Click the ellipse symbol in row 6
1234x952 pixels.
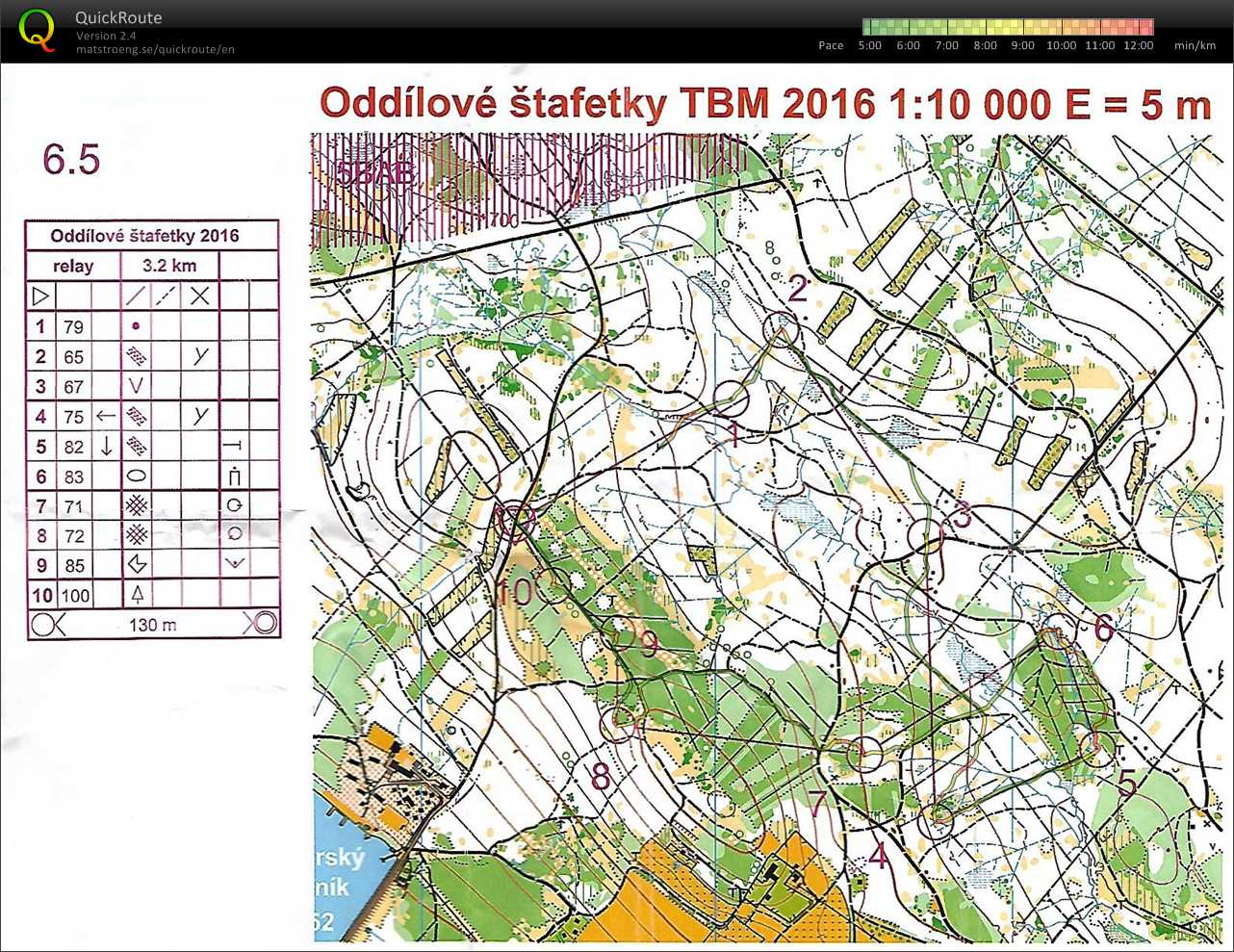pyautogui.click(x=137, y=476)
